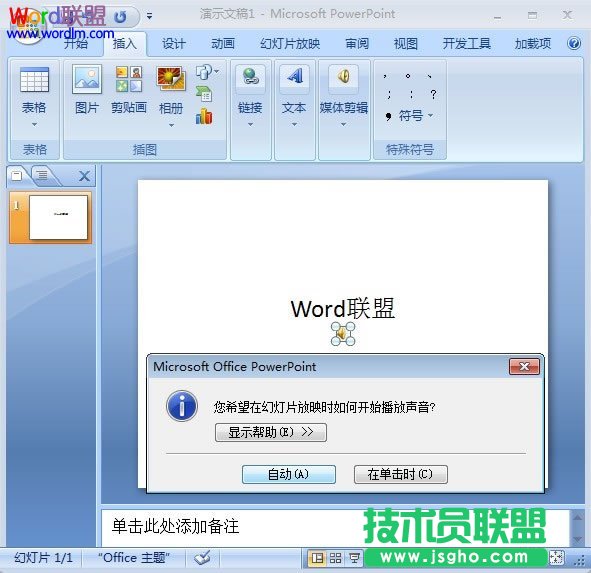Click "Office 主题" in status bar
The image size is (591, 573).
pyautogui.click(x=133, y=558)
